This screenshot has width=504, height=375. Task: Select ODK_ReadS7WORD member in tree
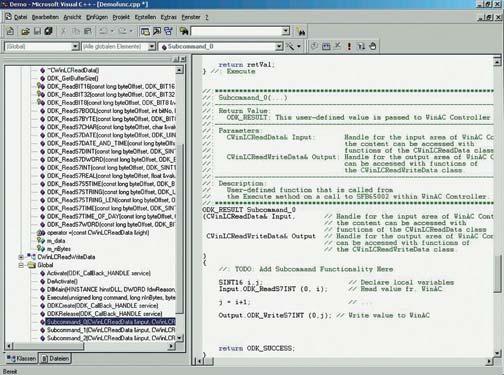click(x=111, y=224)
